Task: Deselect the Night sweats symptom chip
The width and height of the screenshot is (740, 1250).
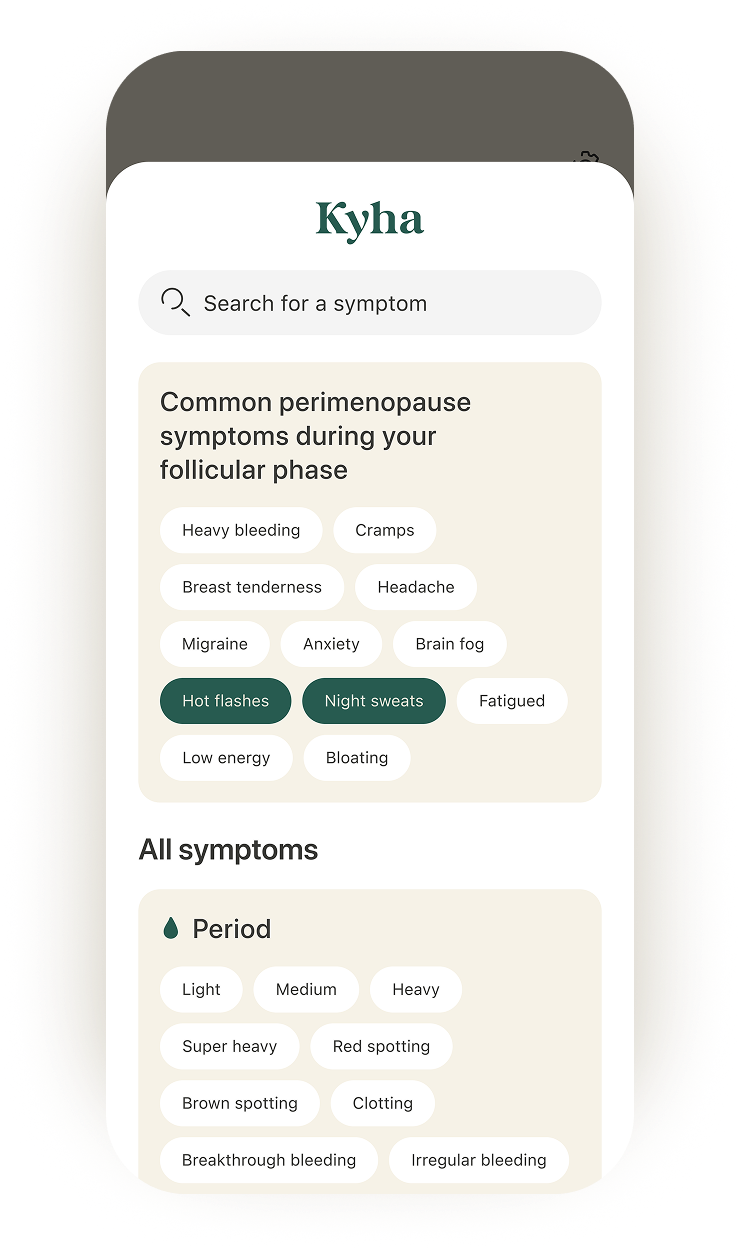Action: pyautogui.click(x=374, y=701)
